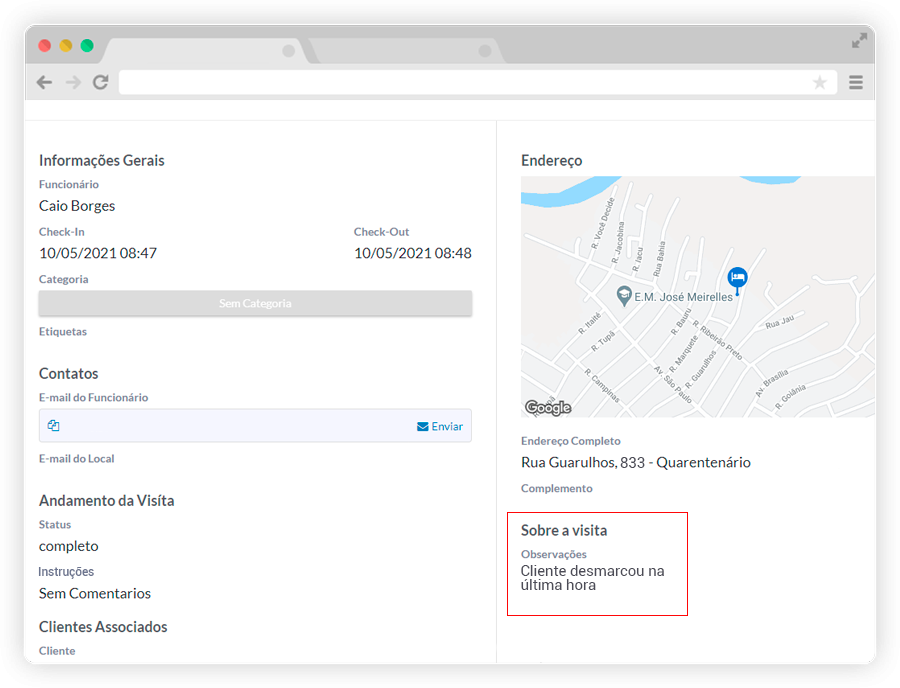Click the Andamento da Visita heading
Viewport: 900px width, 688px height.
pyautogui.click(x=107, y=501)
